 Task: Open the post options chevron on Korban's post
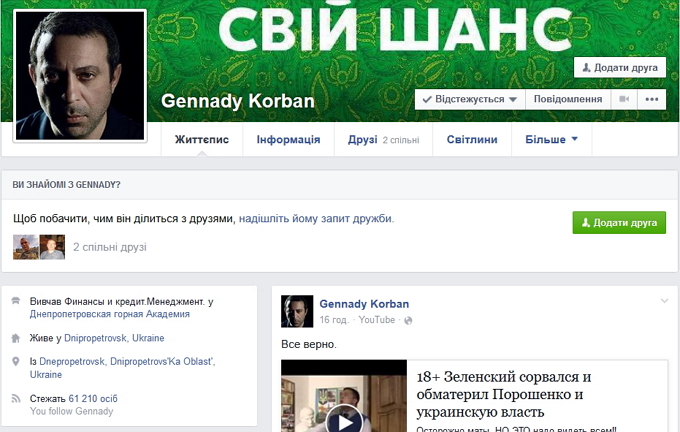[664, 301]
